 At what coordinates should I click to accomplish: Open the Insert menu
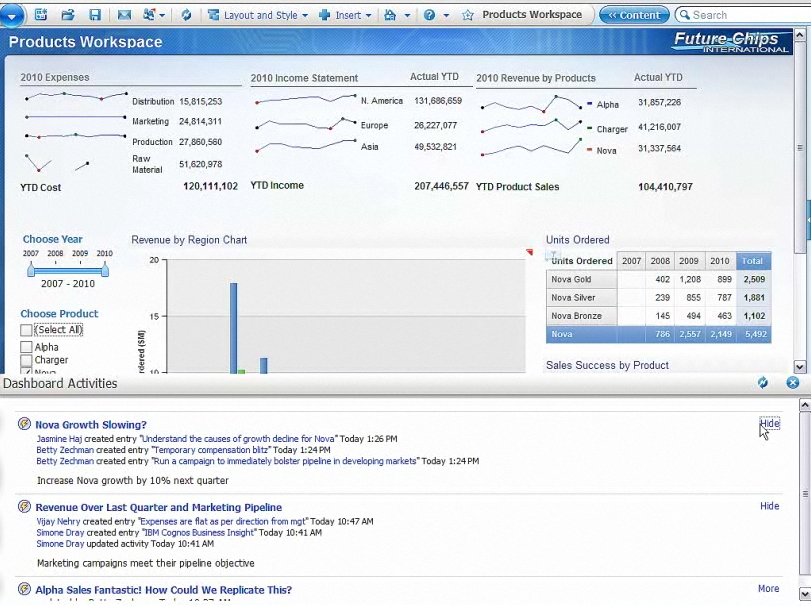click(x=348, y=16)
